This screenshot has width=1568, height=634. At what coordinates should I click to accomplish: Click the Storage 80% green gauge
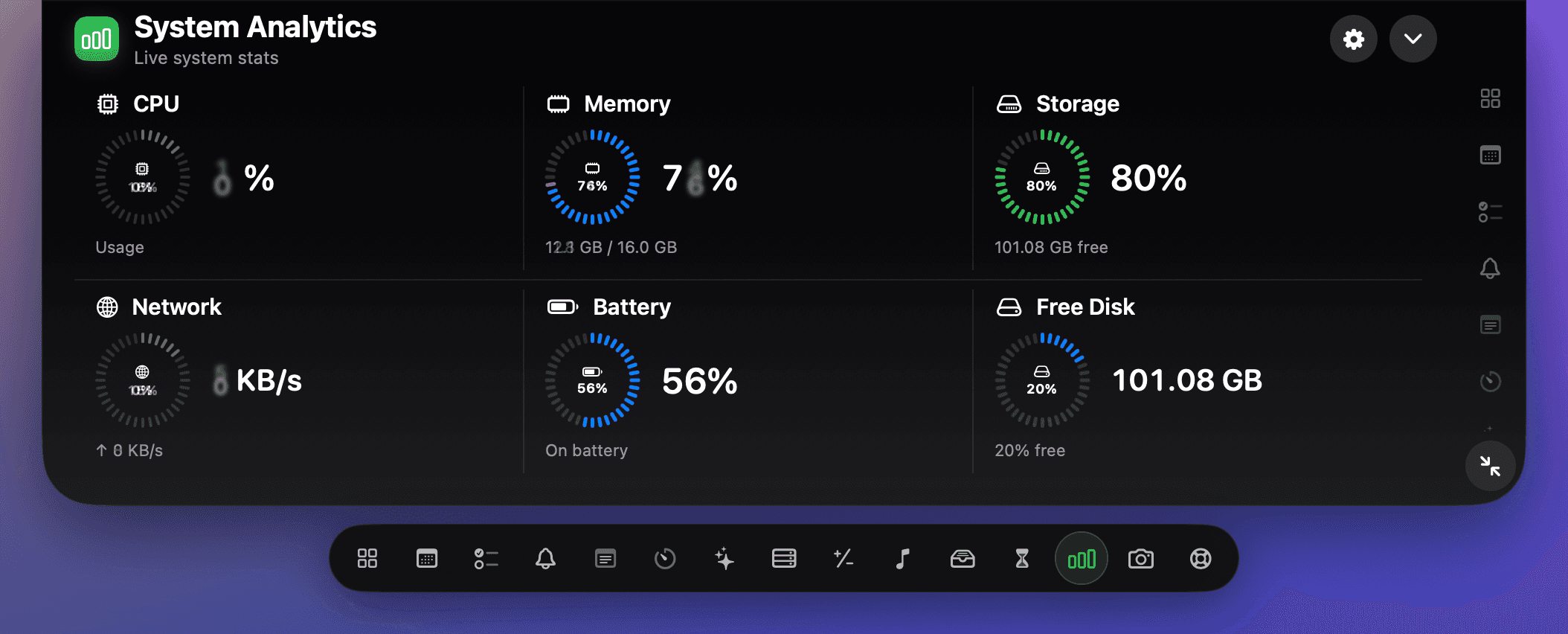pos(1041,177)
